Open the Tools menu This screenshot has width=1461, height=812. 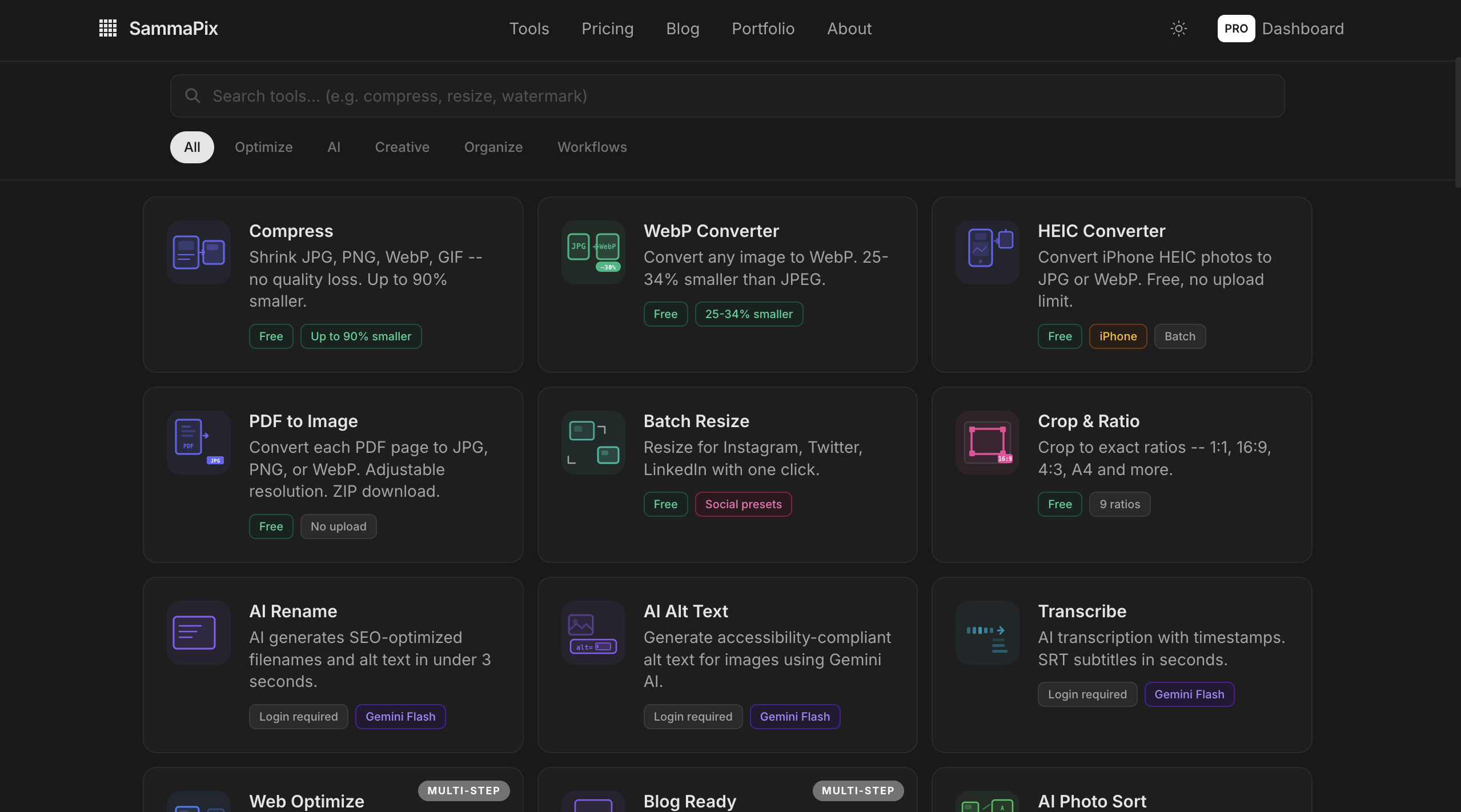point(529,29)
